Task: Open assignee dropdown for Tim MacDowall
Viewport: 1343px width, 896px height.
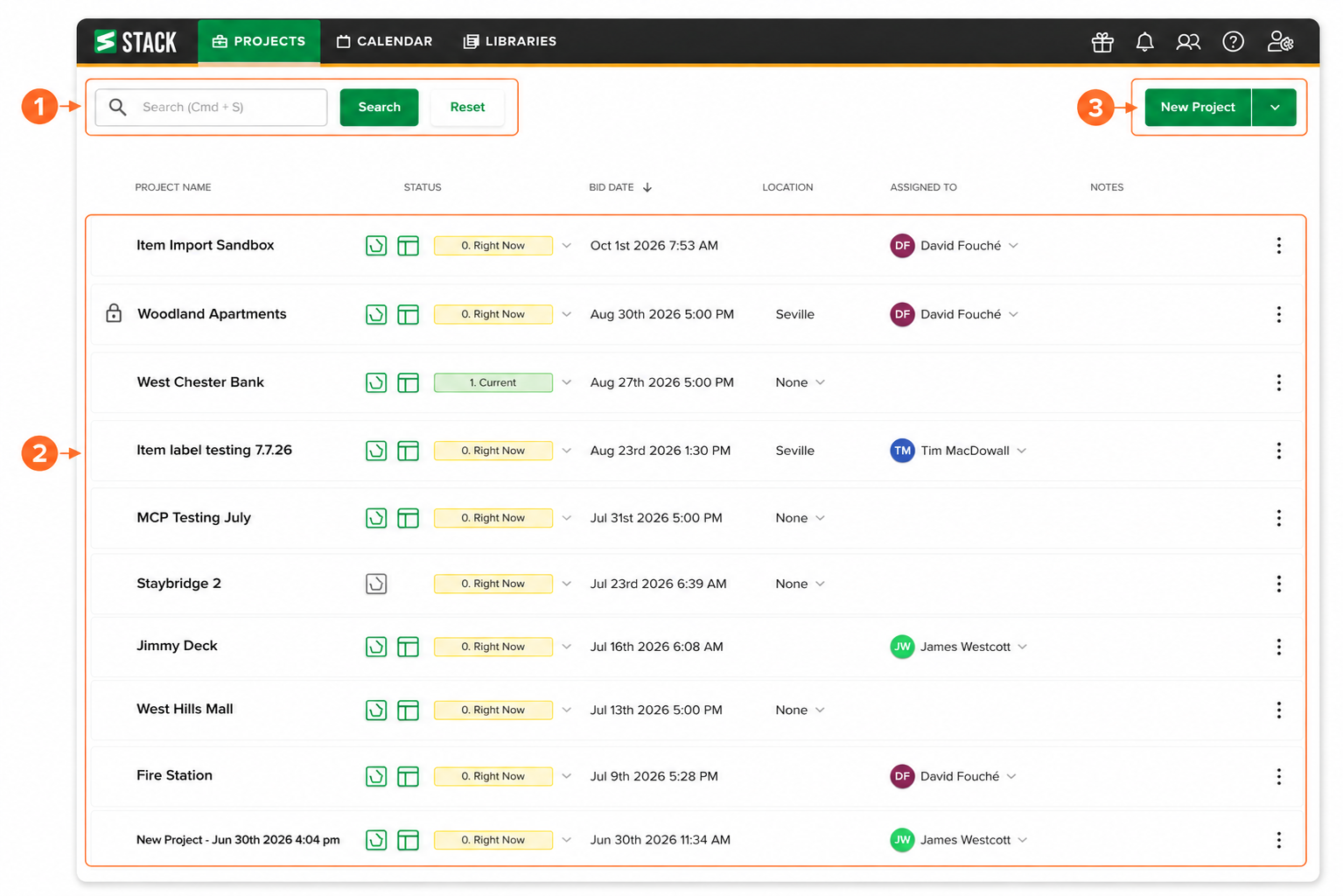Action: tap(1021, 451)
